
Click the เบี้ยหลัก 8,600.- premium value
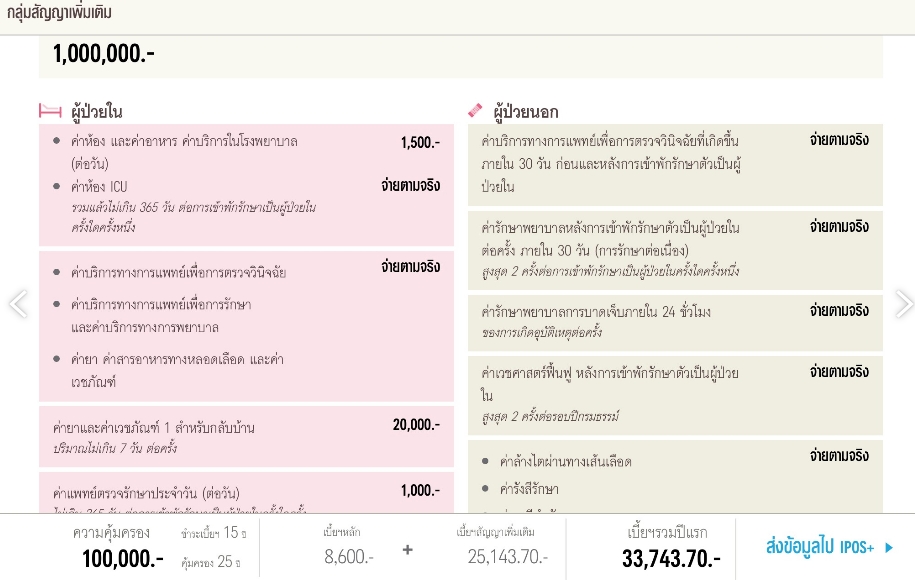(x=348, y=557)
